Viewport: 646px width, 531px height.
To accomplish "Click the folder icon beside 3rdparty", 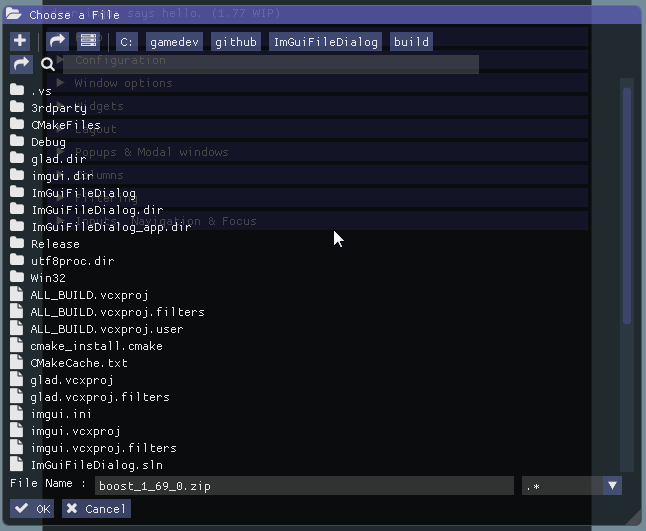I will coord(17,107).
